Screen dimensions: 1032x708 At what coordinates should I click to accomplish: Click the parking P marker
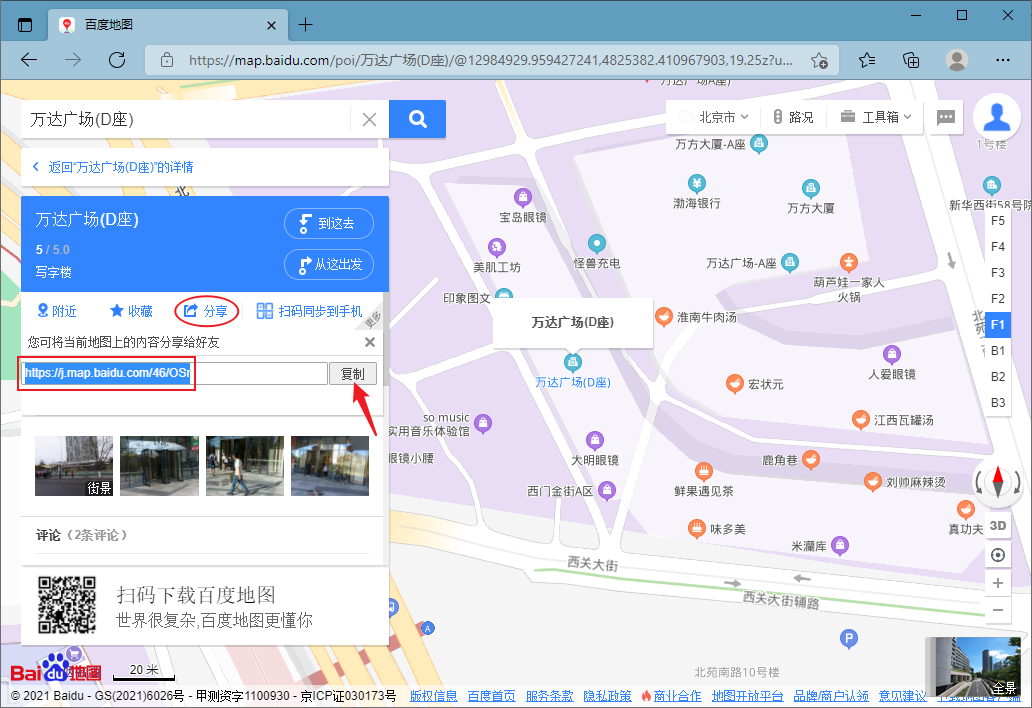[848, 638]
